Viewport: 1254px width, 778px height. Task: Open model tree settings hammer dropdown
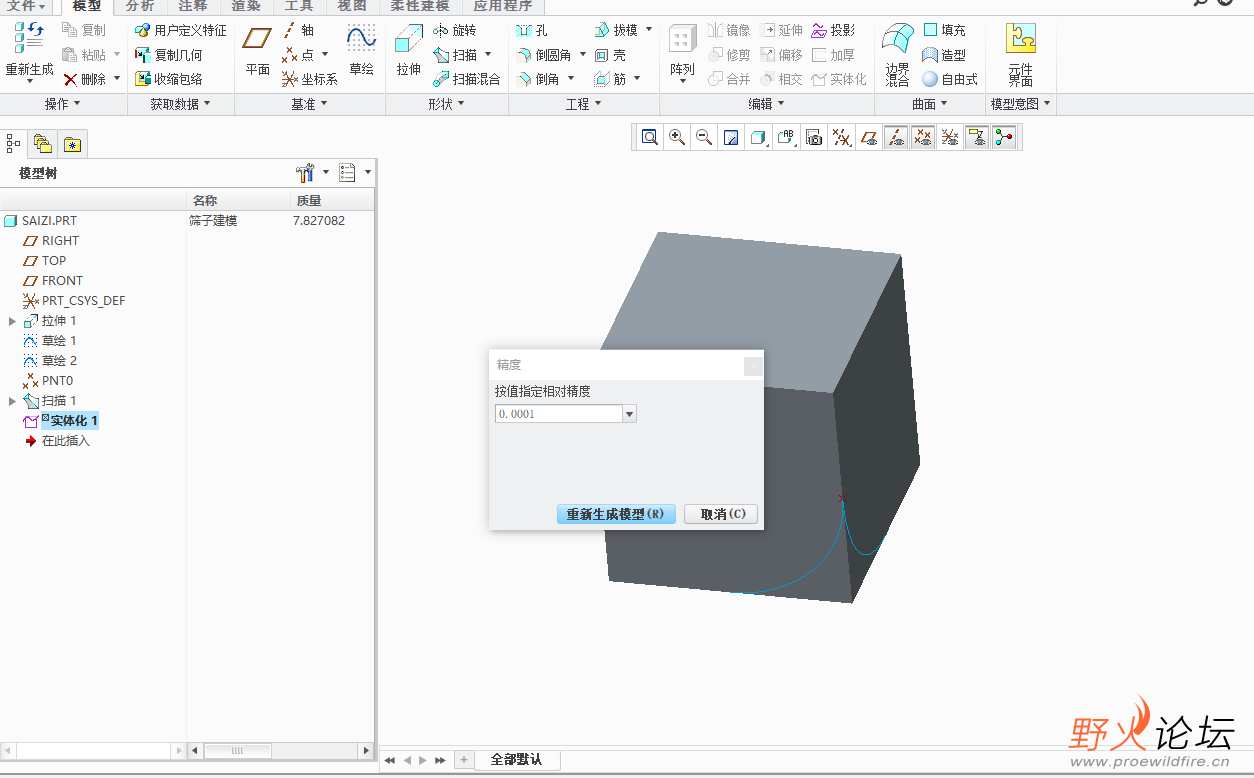pos(313,173)
